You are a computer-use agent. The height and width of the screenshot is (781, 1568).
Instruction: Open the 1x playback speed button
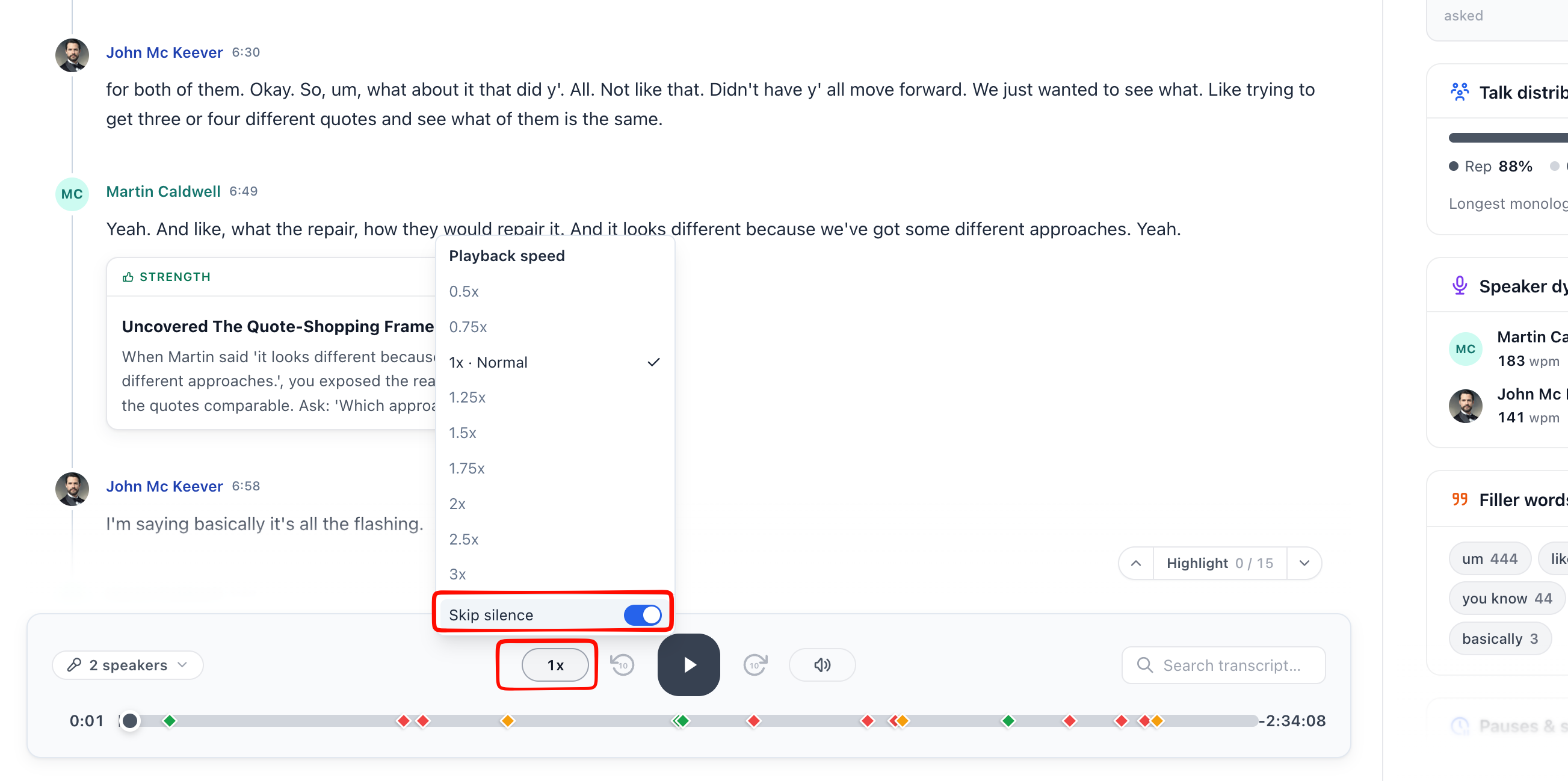click(x=555, y=665)
